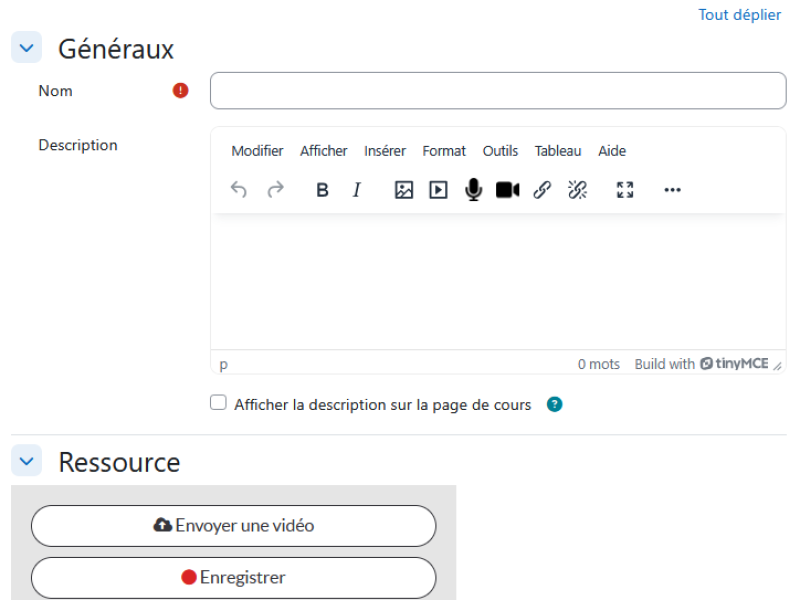Image resolution: width=800 pixels, height=600 pixels.
Task: Remove a link with the unlink icon
Action: pos(577,190)
